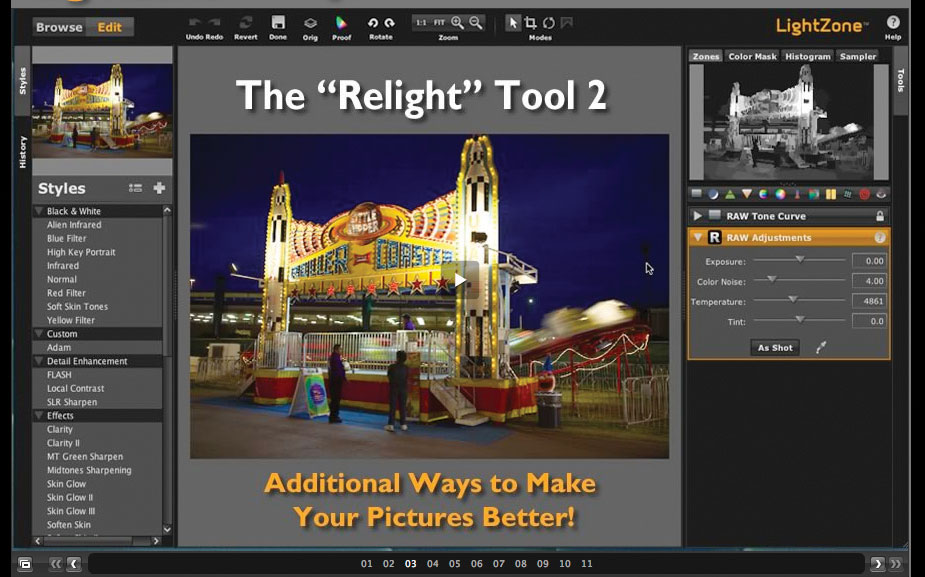Enable the arrow selection mode
Screen dimensions: 925x577
click(512, 20)
